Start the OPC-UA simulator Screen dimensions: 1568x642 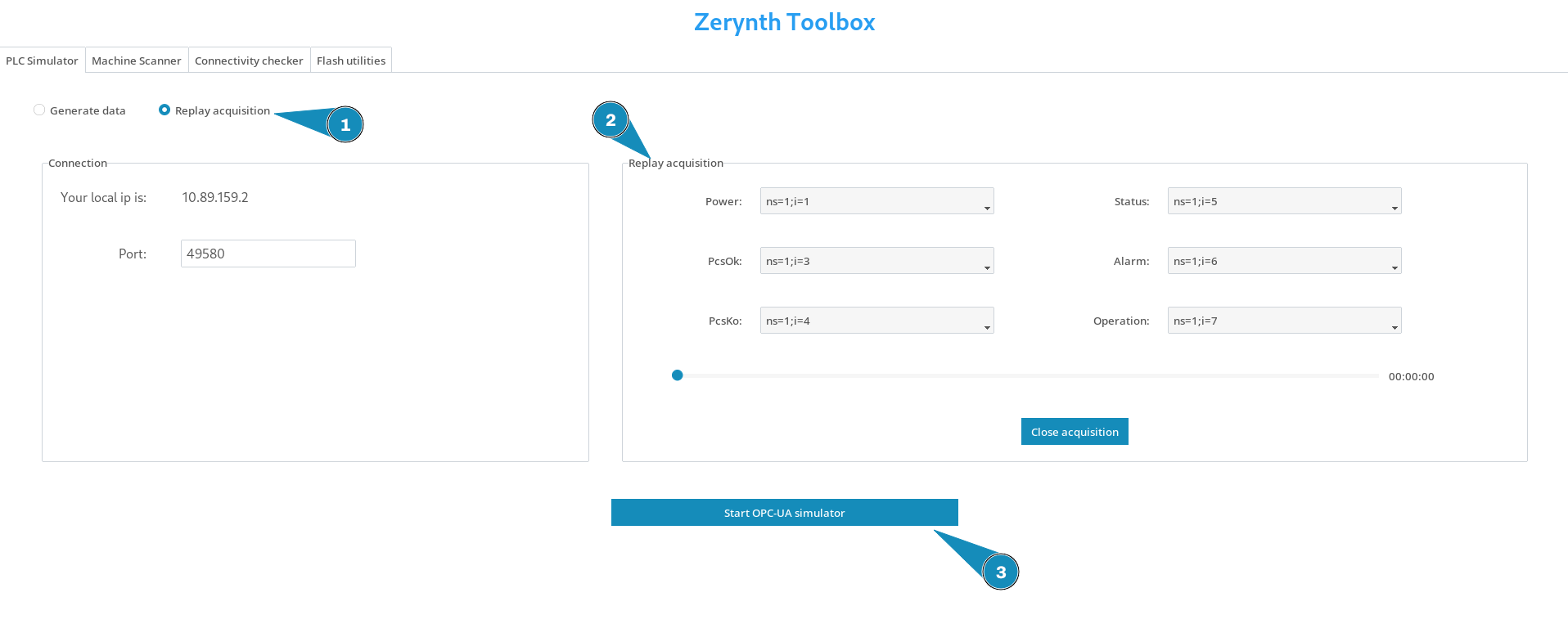pyautogui.click(x=784, y=513)
